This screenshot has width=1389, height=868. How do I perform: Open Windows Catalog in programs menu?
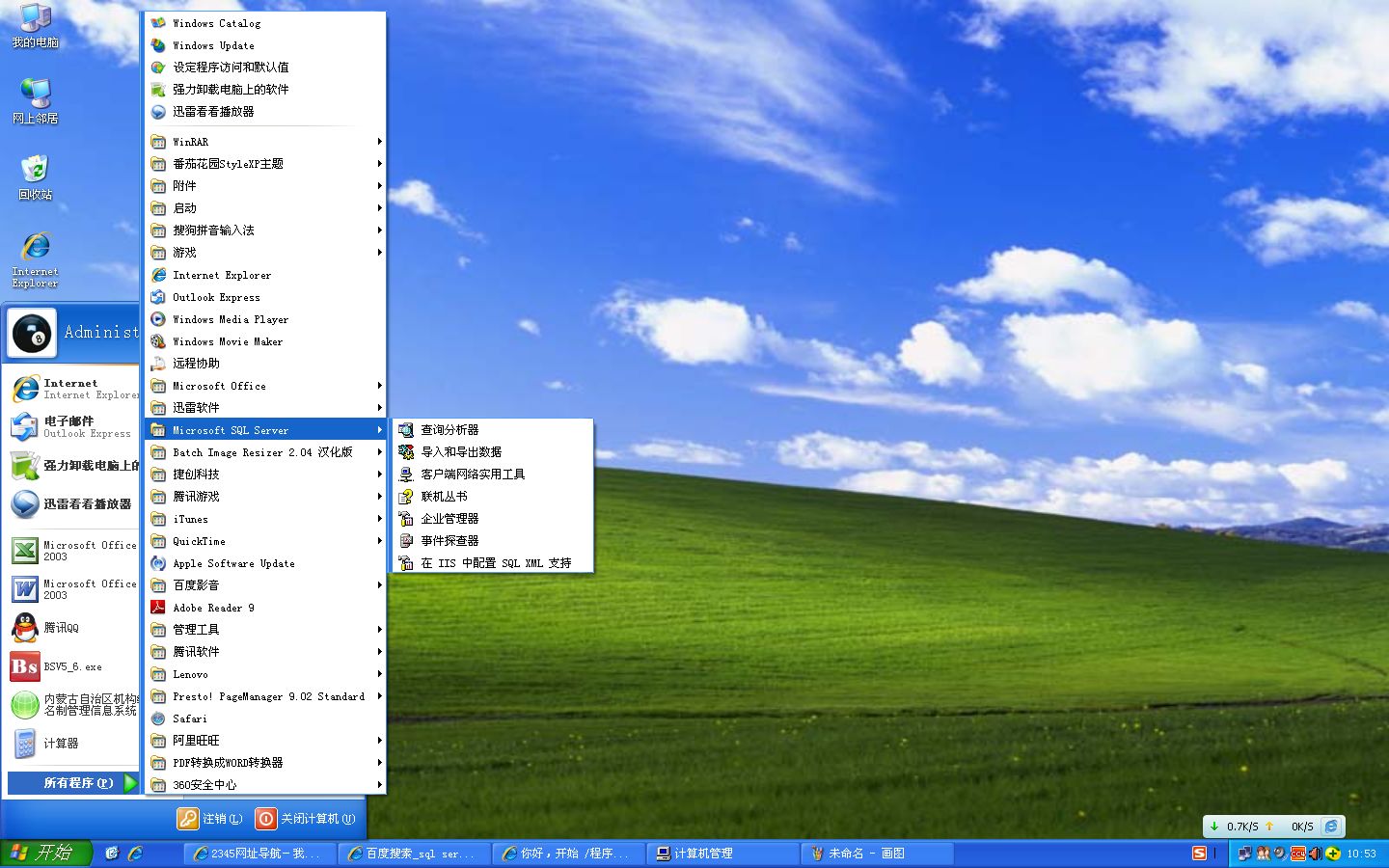pos(265,23)
